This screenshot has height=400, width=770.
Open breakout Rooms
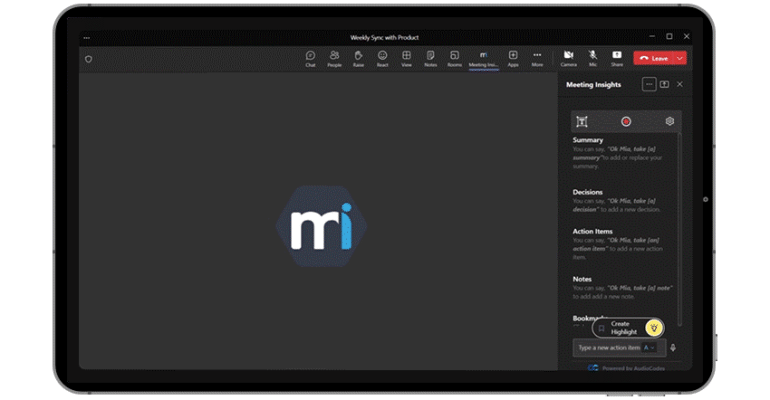pyautogui.click(x=455, y=58)
